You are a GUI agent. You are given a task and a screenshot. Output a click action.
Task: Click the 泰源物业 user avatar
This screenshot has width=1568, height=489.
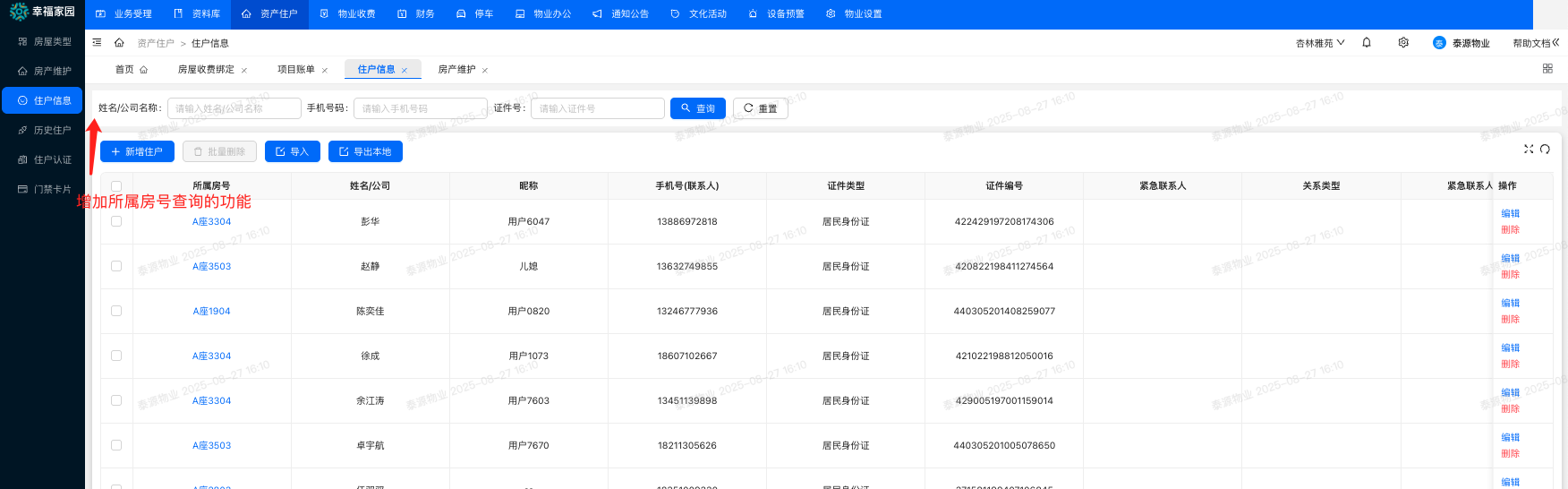click(1439, 43)
